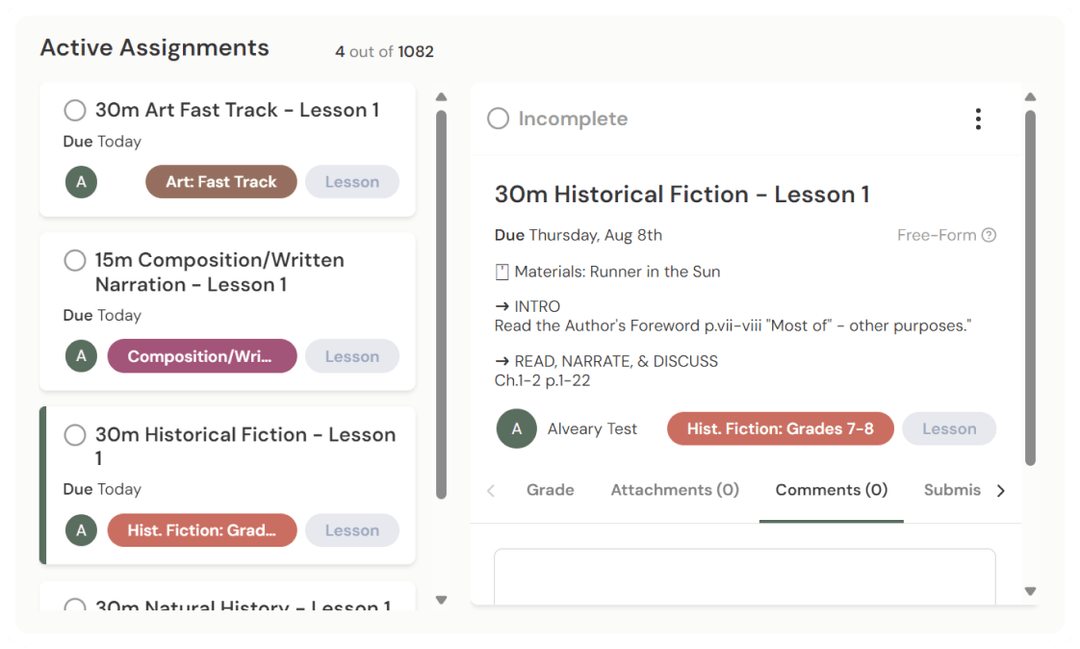Click avatar on Historical Fiction list card
The width and height of the screenshot is (1080, 649).
click(x=81, y=530)
